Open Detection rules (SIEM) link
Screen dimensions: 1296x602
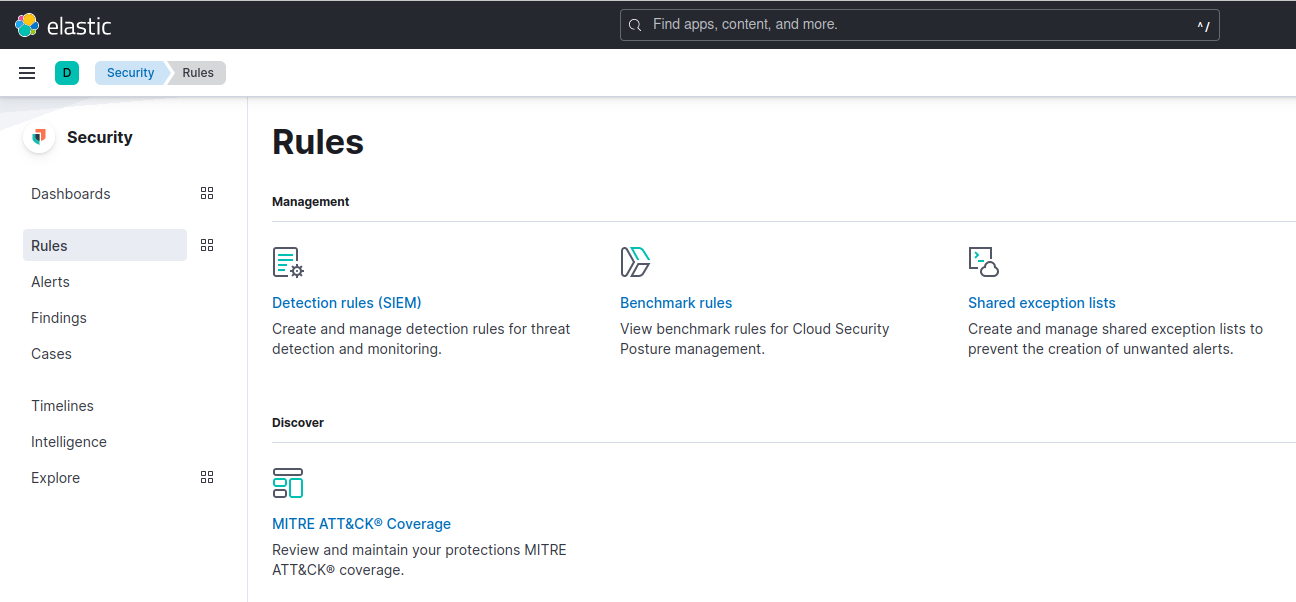347,303
